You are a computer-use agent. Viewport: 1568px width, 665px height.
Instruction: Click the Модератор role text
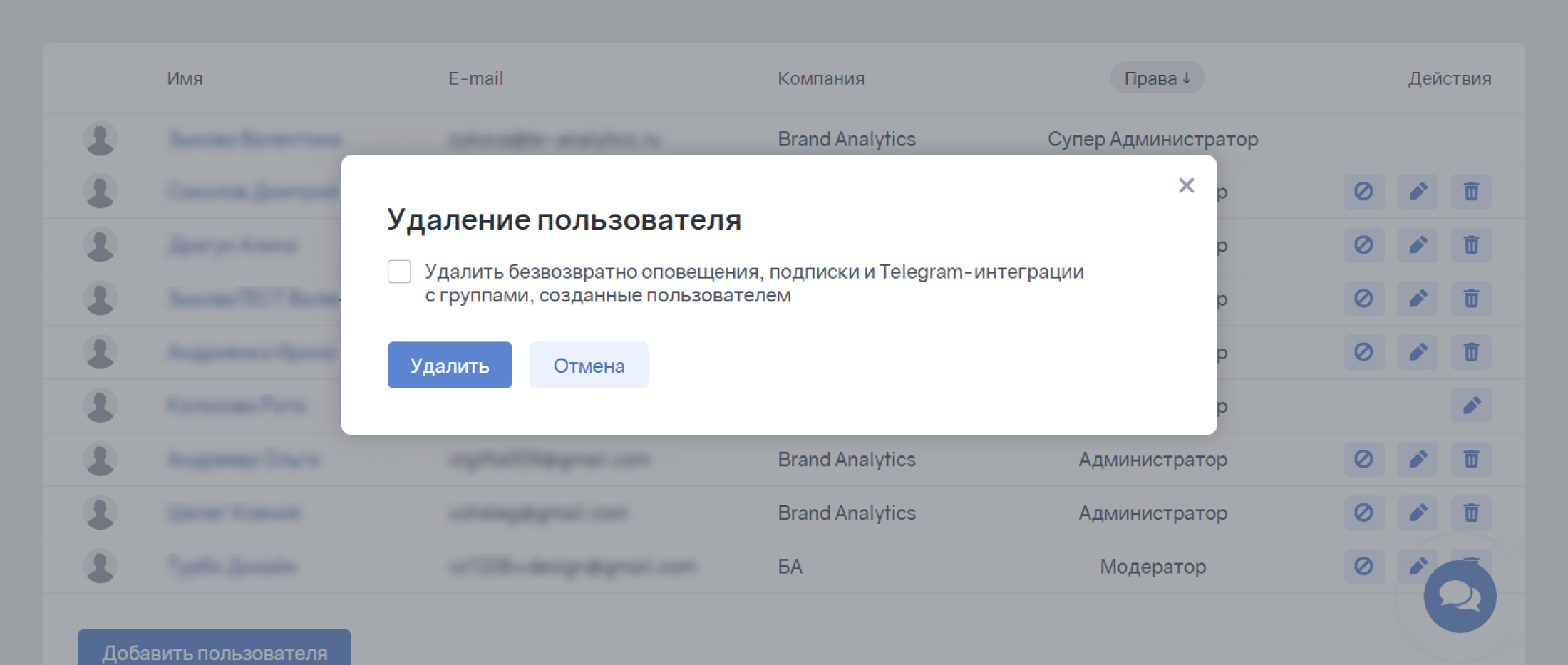point(1152,567)
